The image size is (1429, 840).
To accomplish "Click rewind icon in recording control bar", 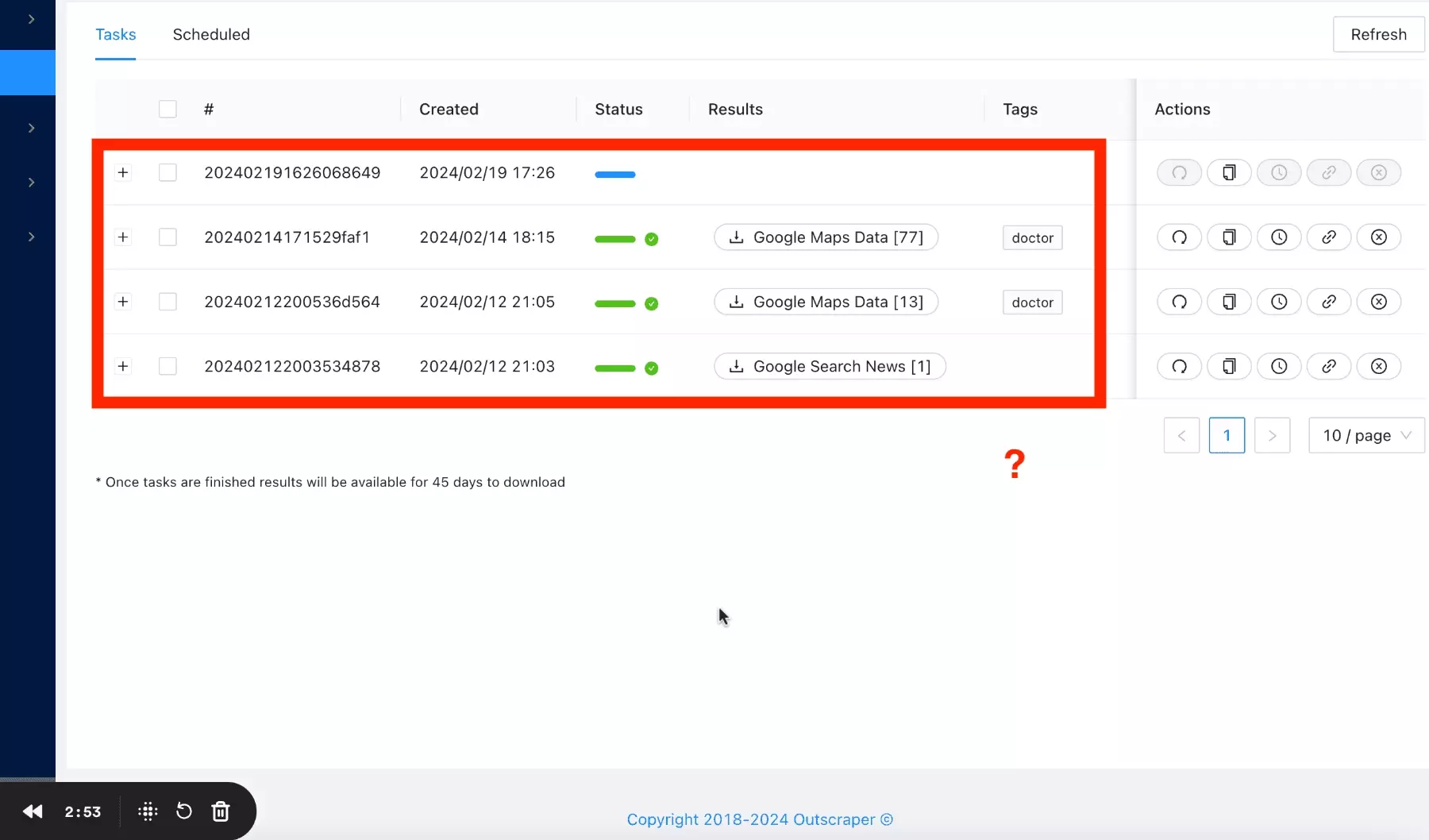I will pos(33,811).
